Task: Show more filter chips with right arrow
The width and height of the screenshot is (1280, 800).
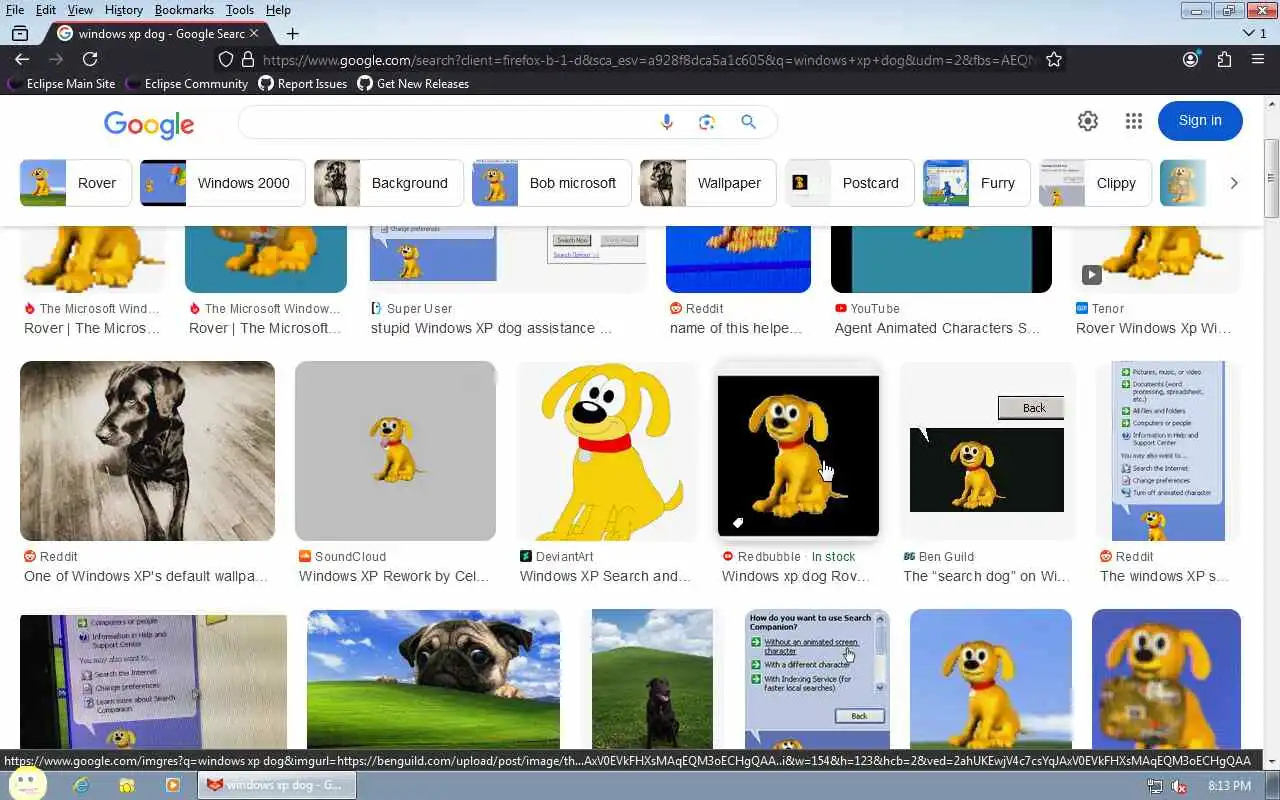Action: [1234, 183]
